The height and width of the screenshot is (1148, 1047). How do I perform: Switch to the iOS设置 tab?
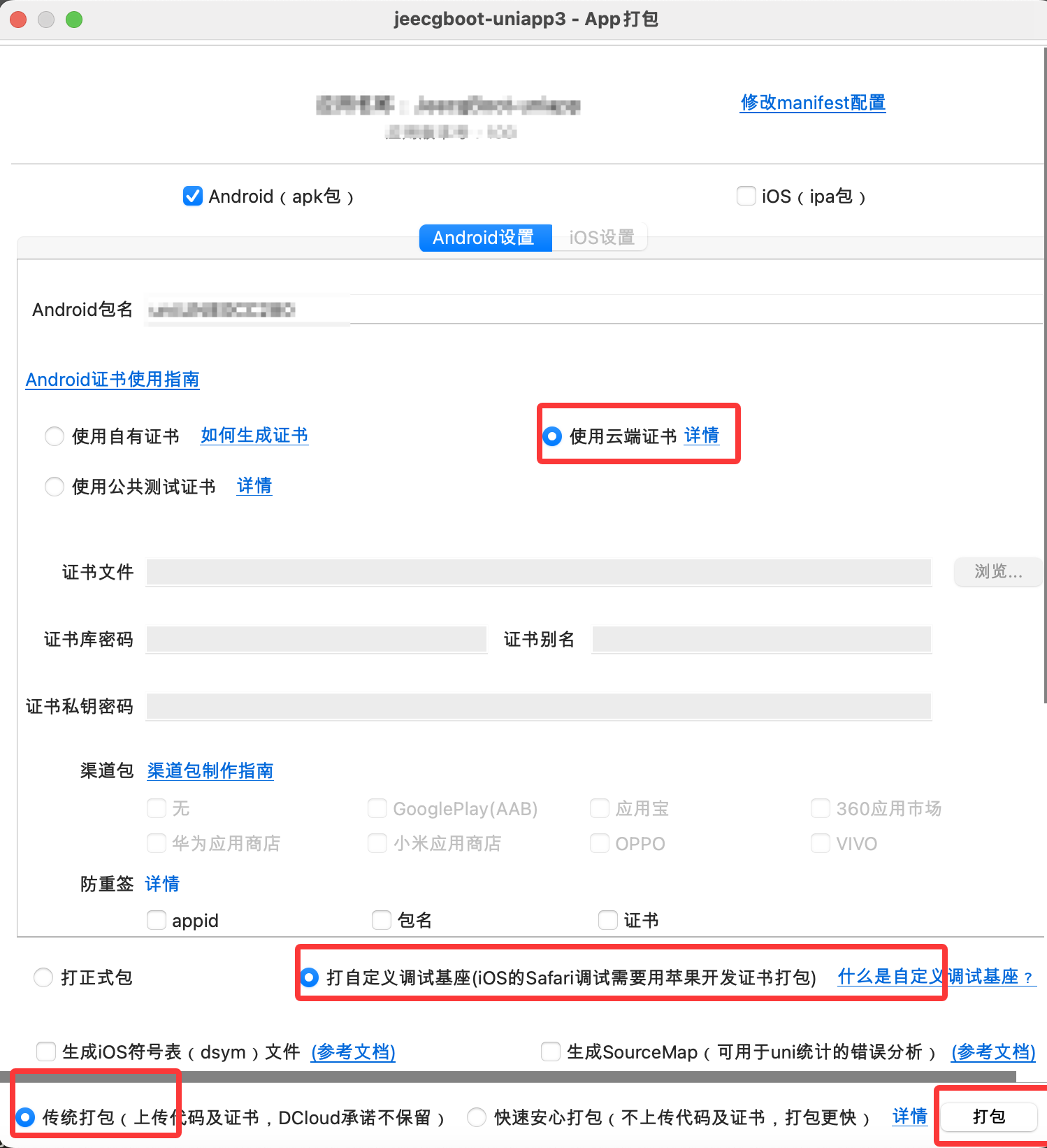601,238
